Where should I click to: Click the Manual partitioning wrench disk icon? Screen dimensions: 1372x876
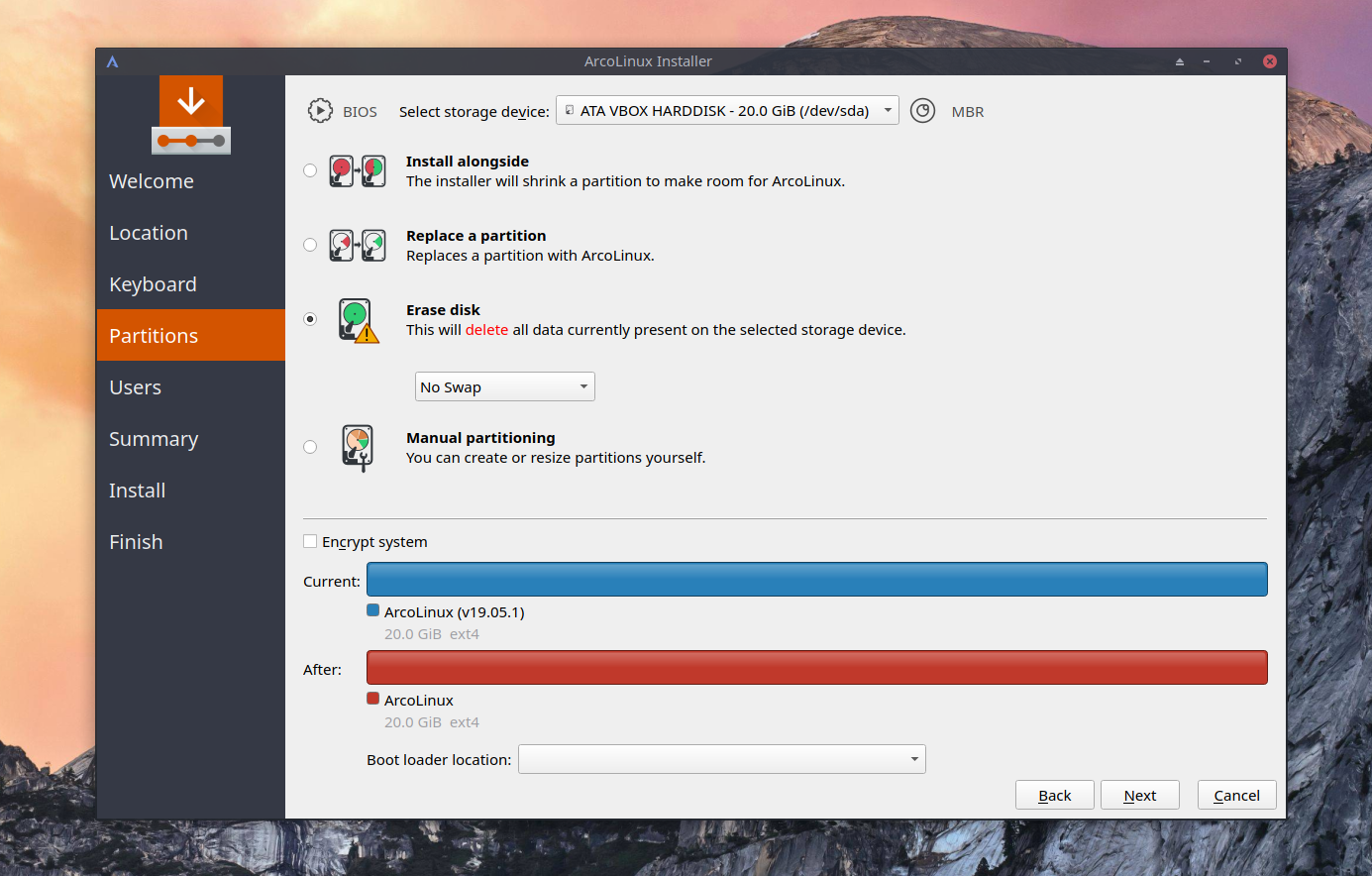358,448
